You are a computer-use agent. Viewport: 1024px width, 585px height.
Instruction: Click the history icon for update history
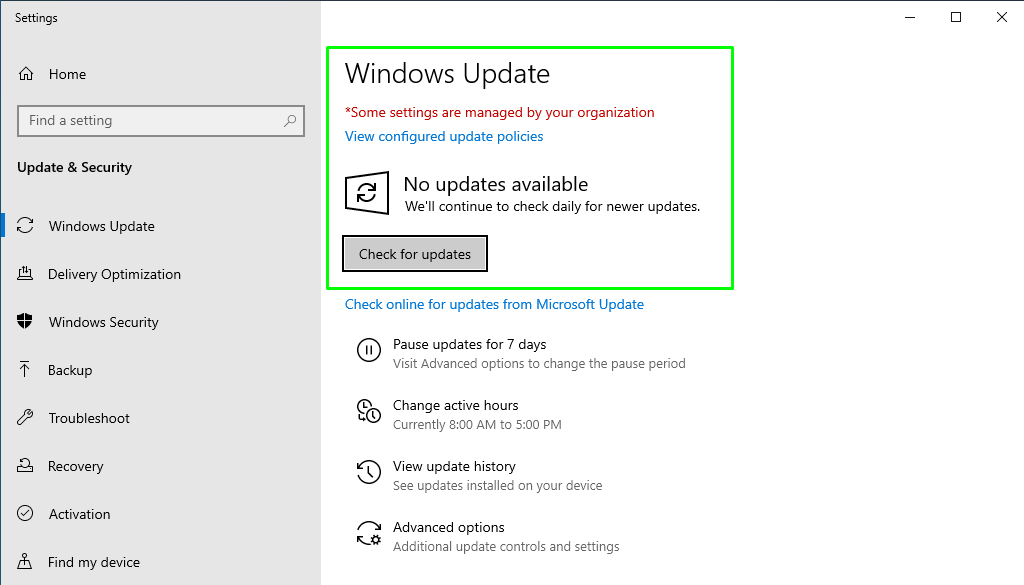pyautogui.click(x=368, y=472)
